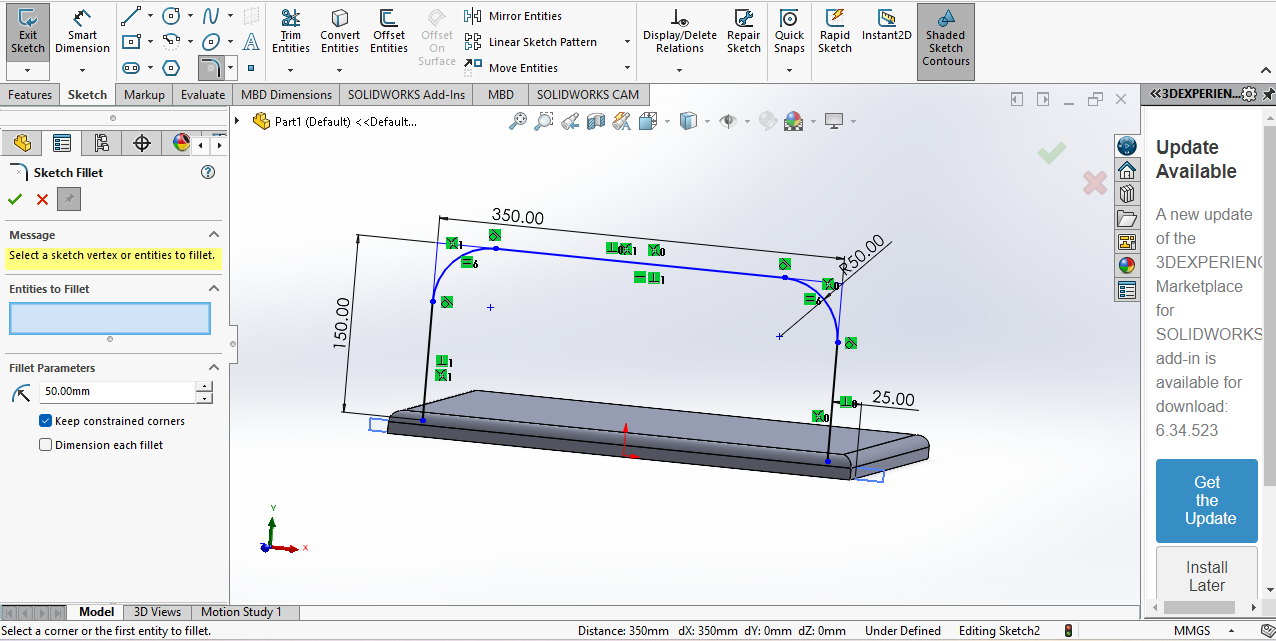Cancel the Sketch Fillet with red X
The image size is (1276, 641).
pyautogui.click(x=42, y=199)
